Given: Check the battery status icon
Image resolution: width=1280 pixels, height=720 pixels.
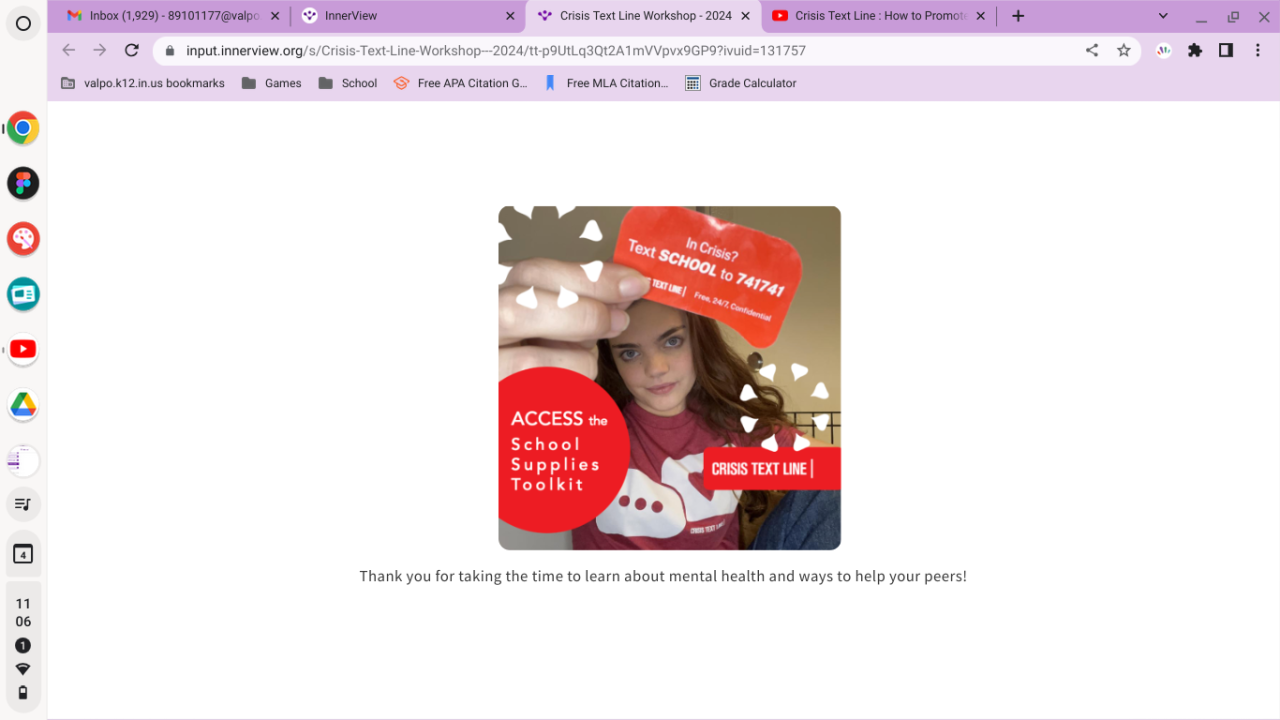Looking at the screenshot, I should click(23, 692).
